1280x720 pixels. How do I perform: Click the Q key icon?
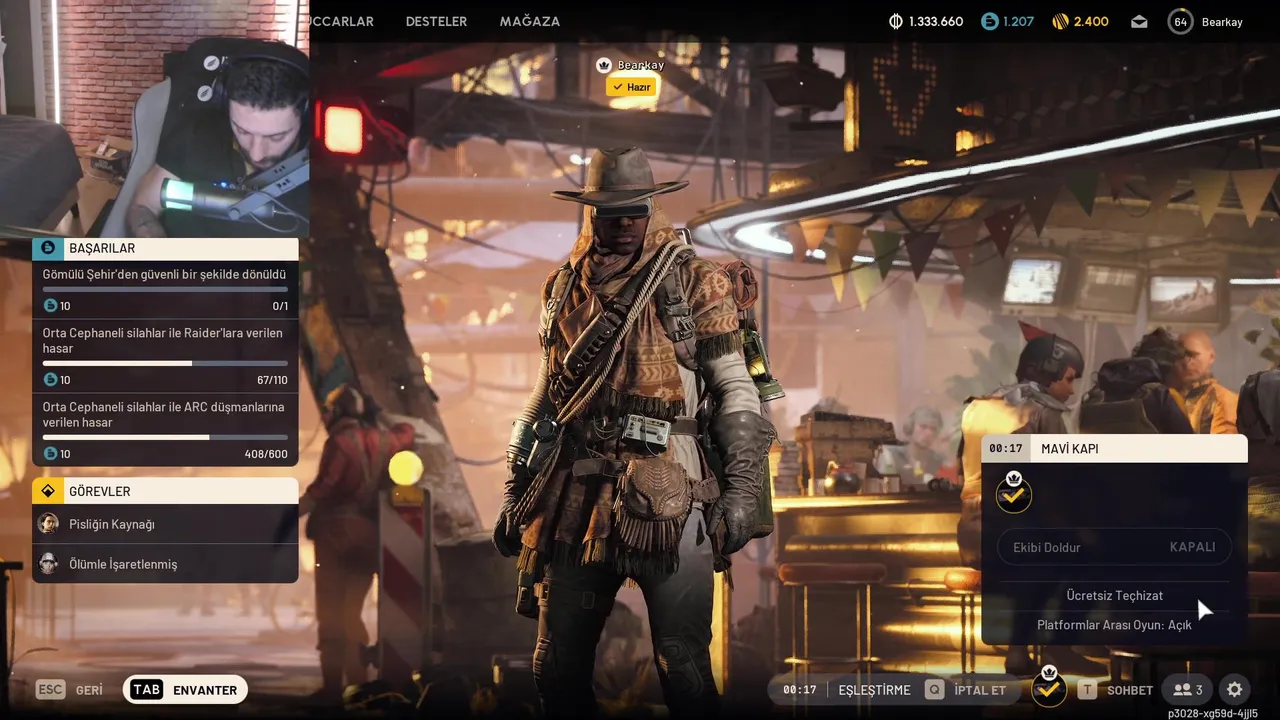[934, 690]
